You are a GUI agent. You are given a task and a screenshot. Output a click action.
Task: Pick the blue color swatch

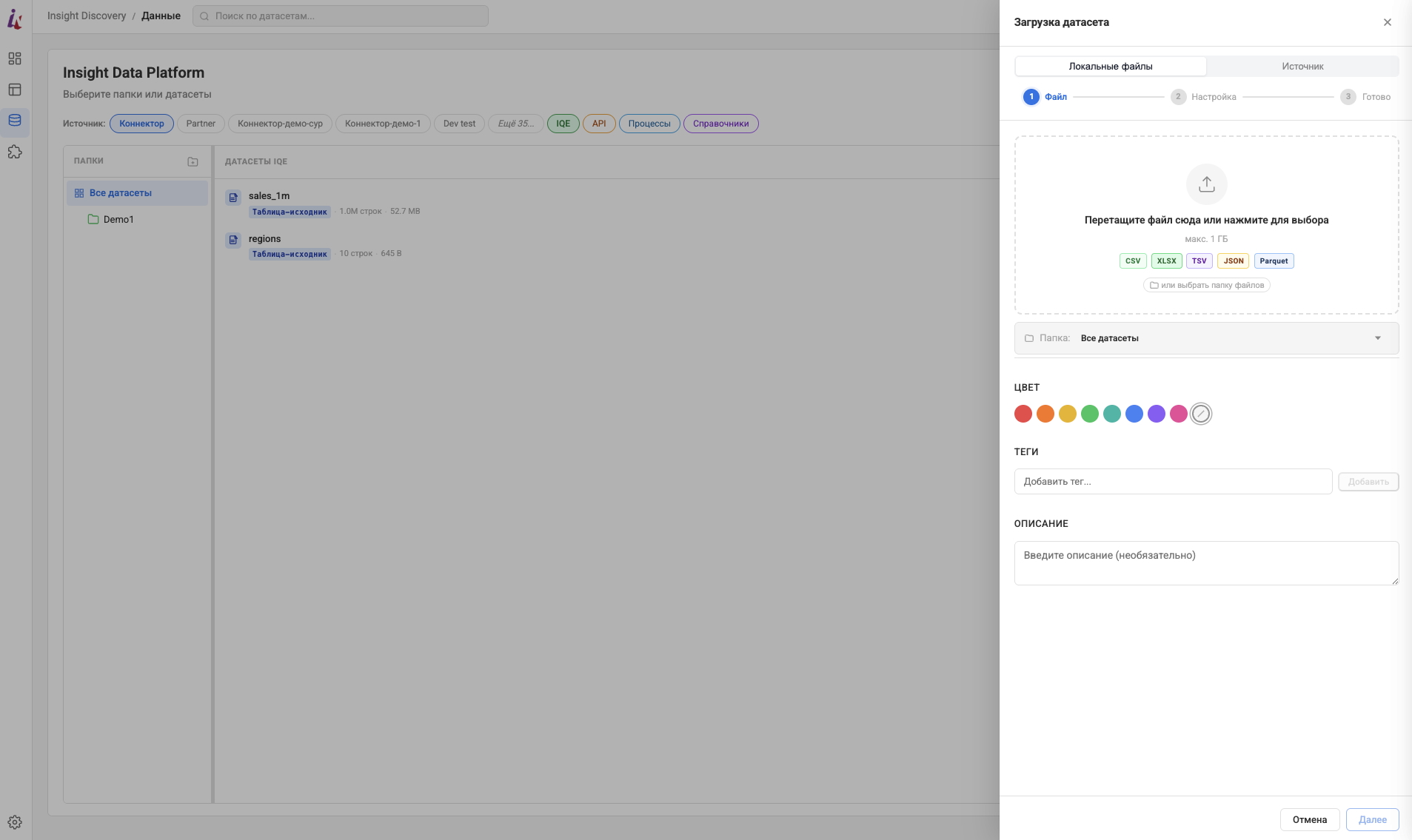(1134, 414)
